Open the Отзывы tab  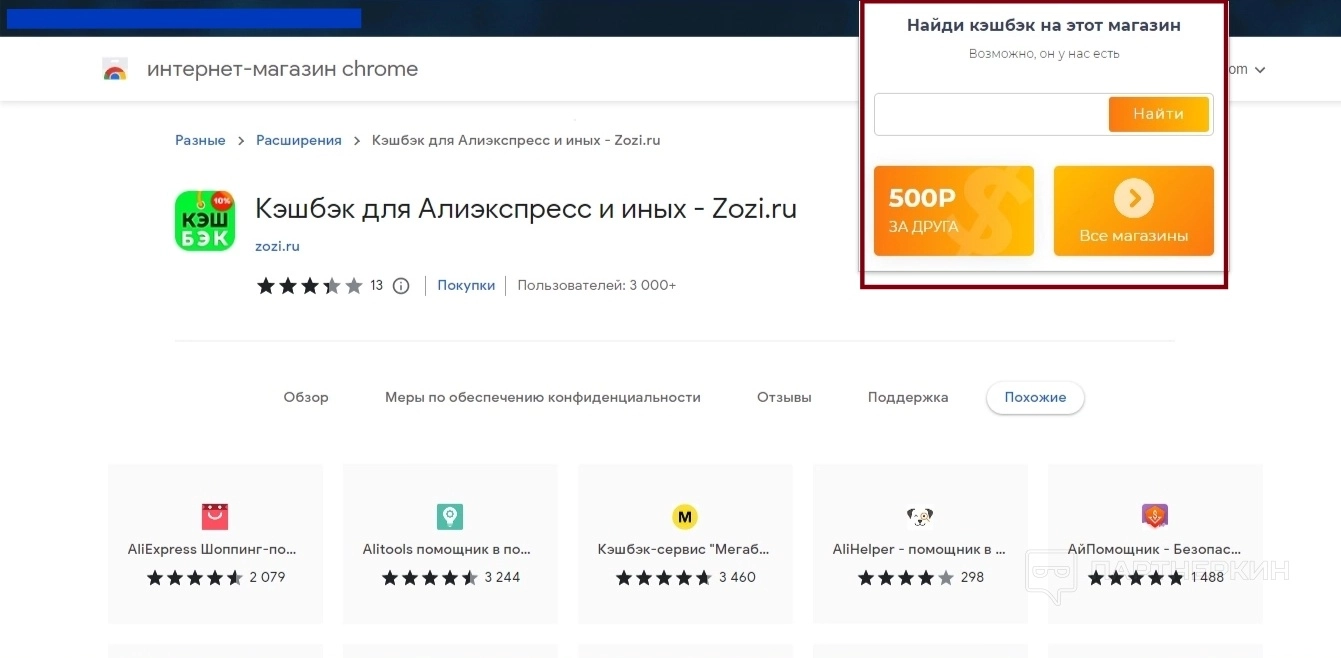(x=784, y=397)
